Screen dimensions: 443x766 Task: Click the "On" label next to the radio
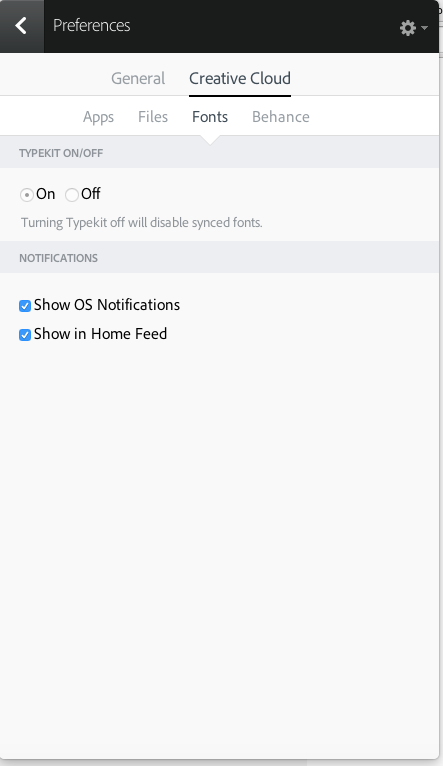pos(45,194)
